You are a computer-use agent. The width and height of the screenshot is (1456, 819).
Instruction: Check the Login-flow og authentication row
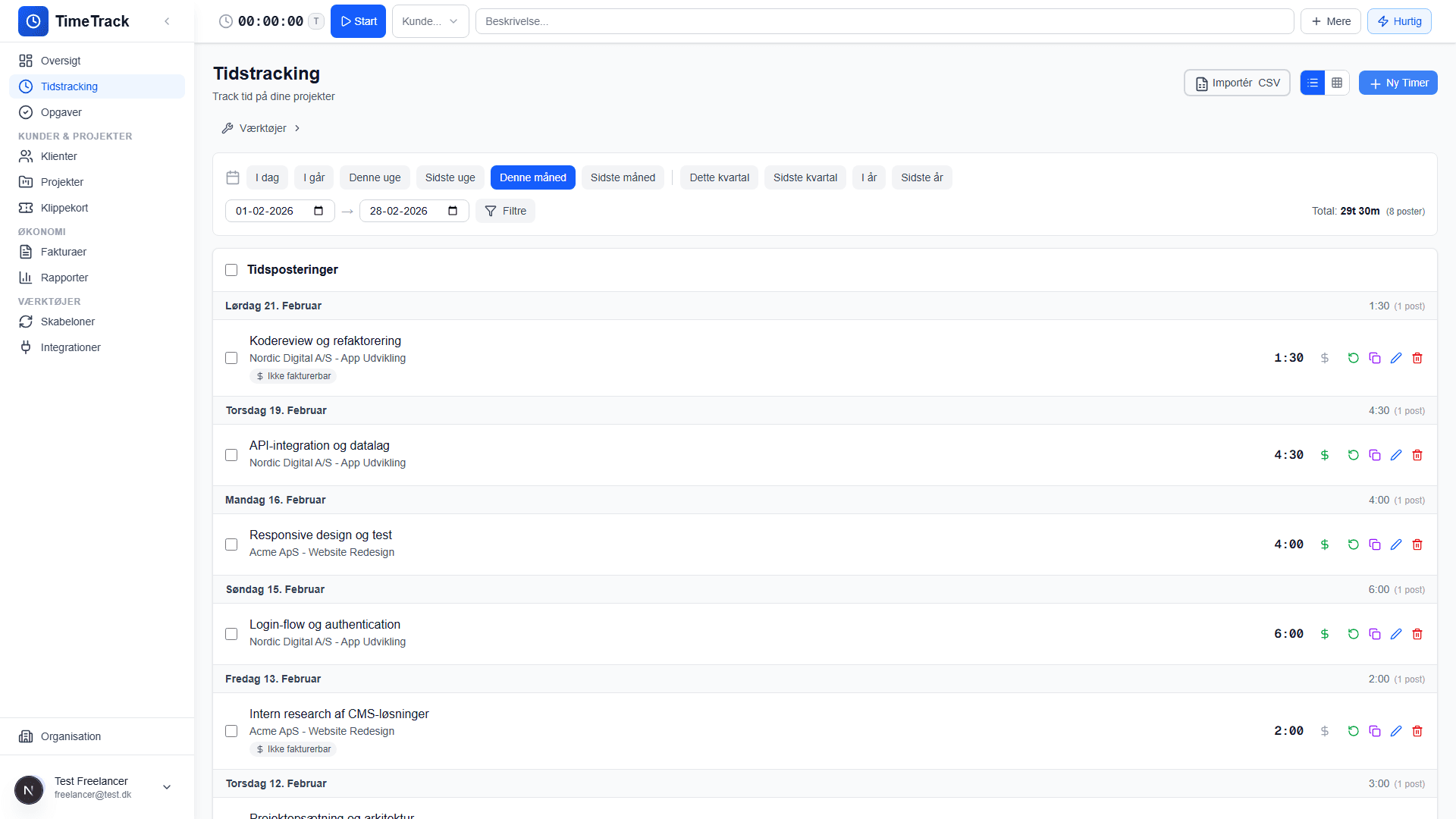(231, 634)
